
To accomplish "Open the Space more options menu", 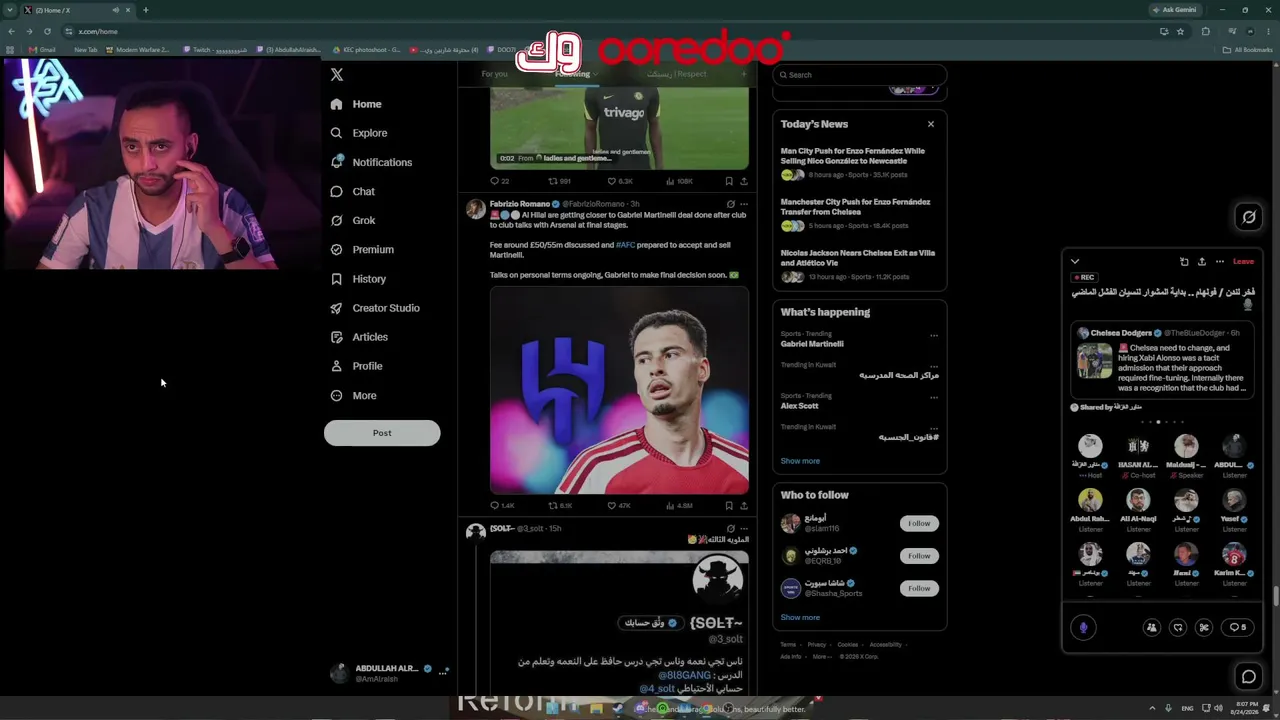I will [1220, 262].
